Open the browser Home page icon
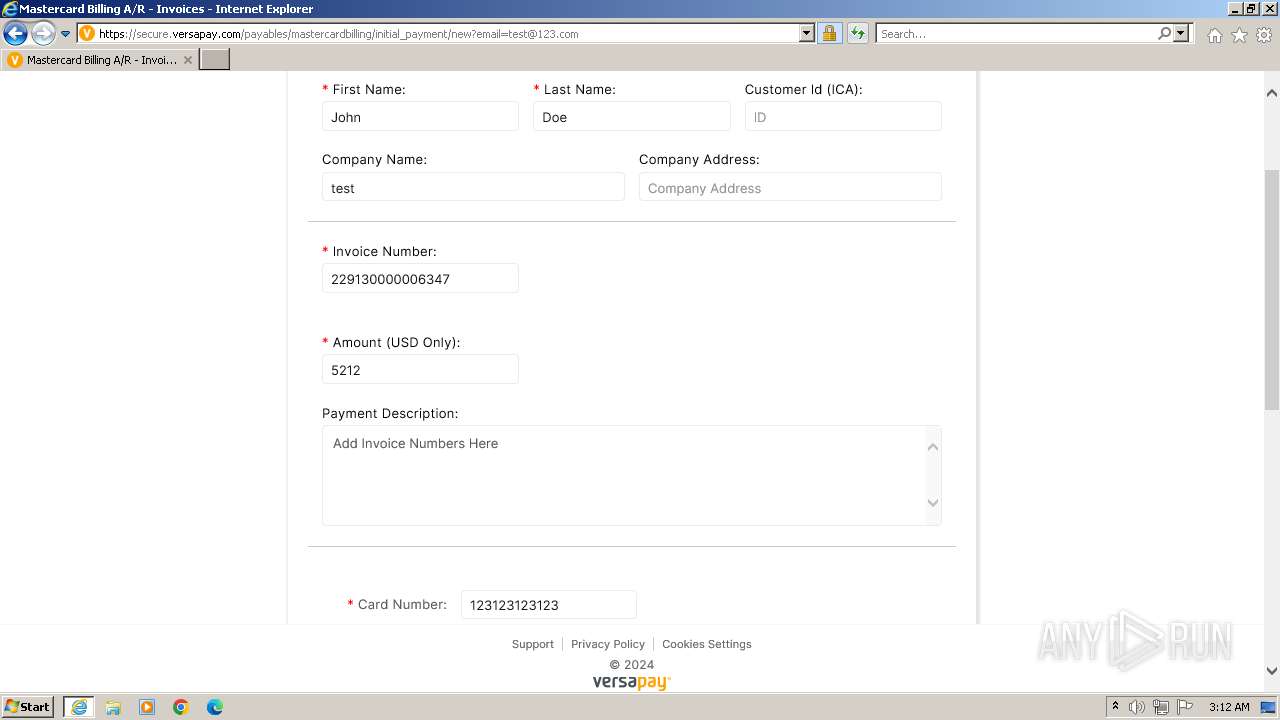The image size is (1280, 720). (x=1214, y=35)
